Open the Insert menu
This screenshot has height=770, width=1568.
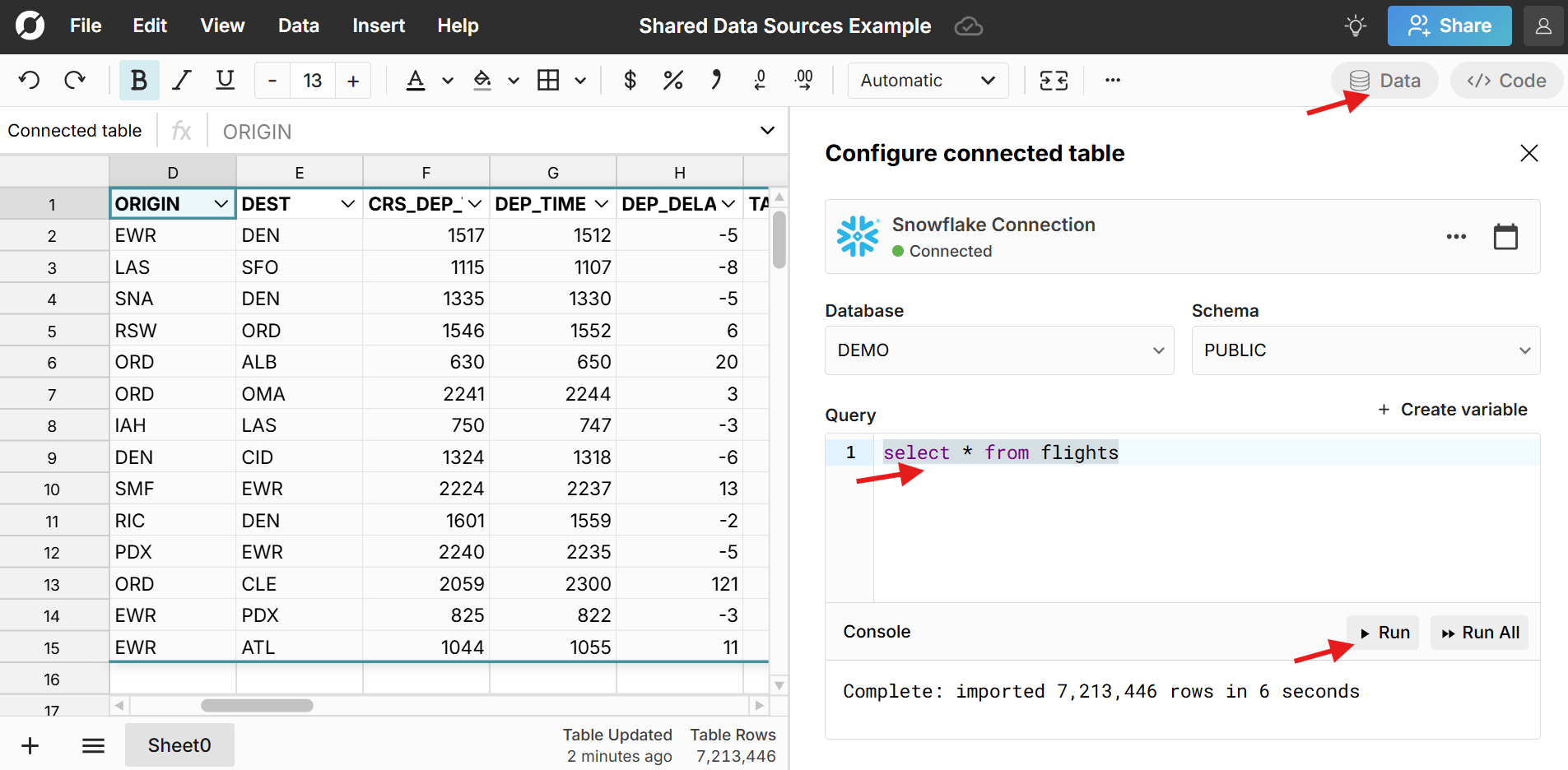(379, 26)
